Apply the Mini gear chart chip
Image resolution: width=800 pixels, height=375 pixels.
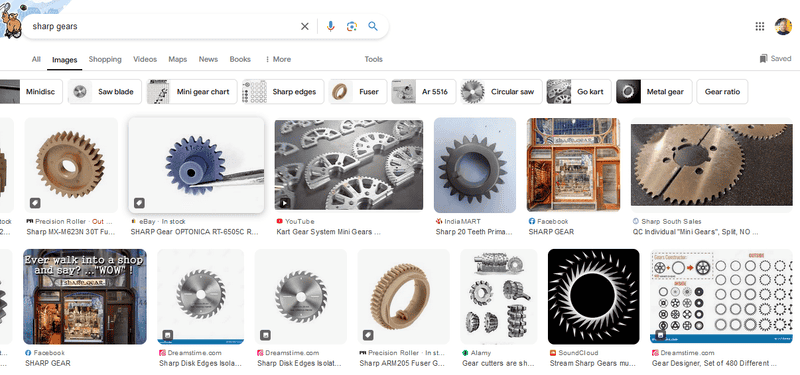[x=192, y=92]
